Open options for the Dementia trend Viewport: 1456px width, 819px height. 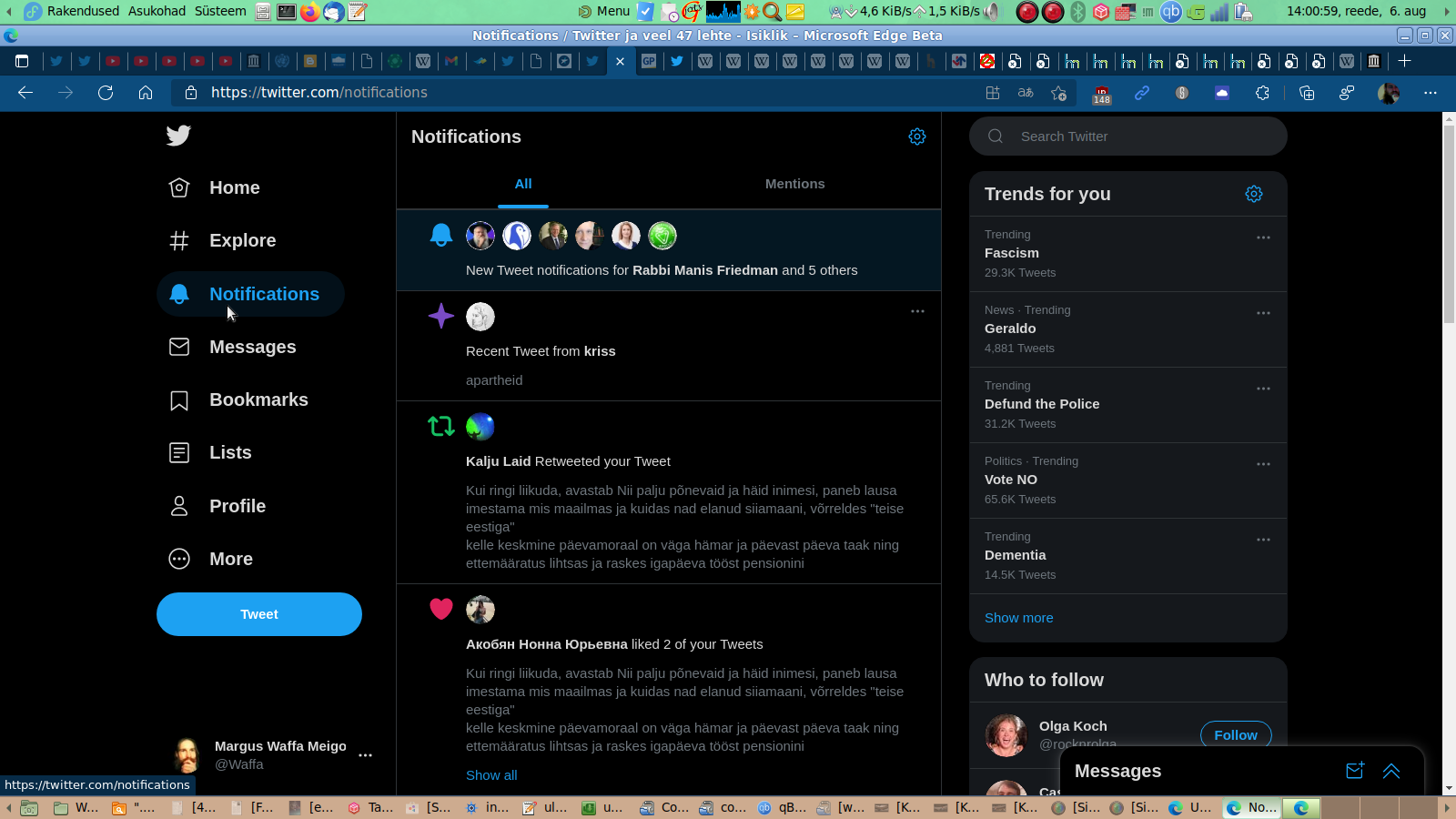1263,540
